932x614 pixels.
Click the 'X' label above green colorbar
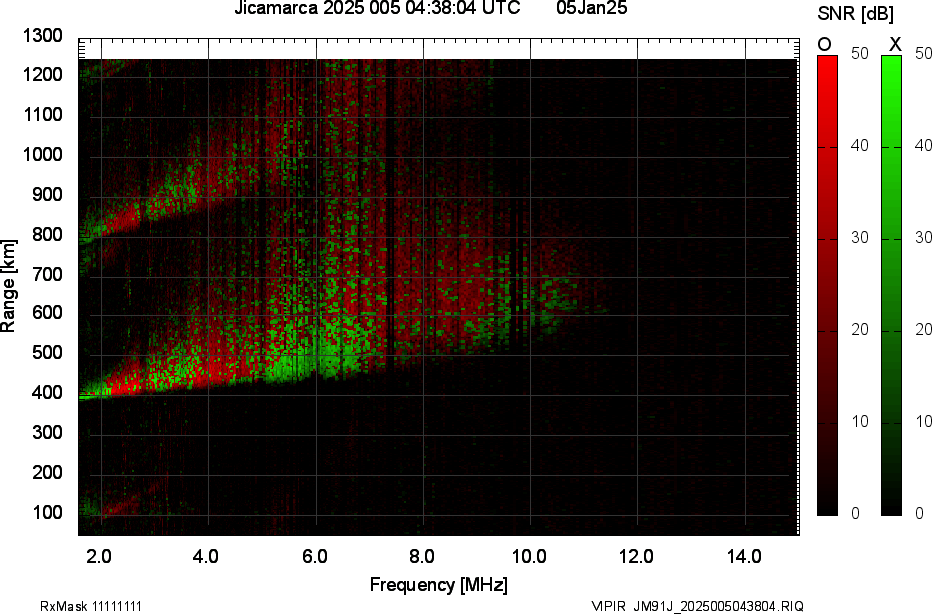point(895,45)
